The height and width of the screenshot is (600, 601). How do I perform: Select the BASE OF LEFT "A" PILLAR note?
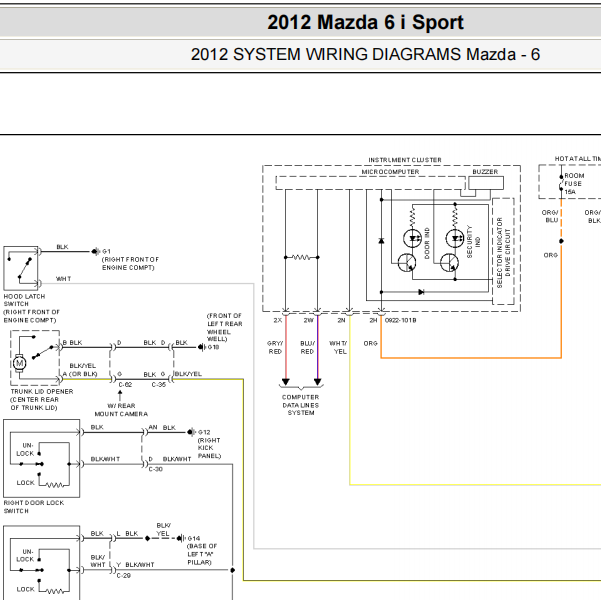(202, 554)
